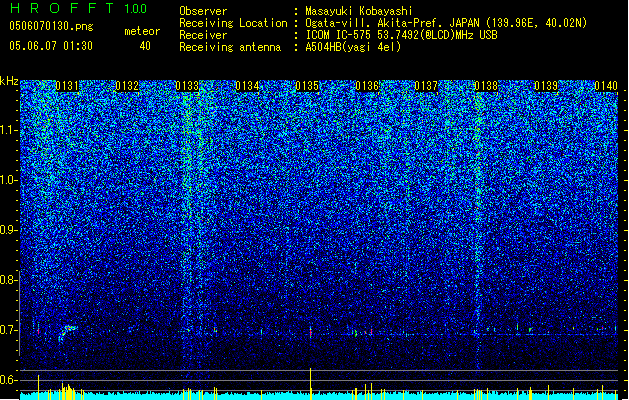Screen dimensions: 629x400
Task: Click the date stamp 05.06.07 01:30
Action: tap(51, 45)
